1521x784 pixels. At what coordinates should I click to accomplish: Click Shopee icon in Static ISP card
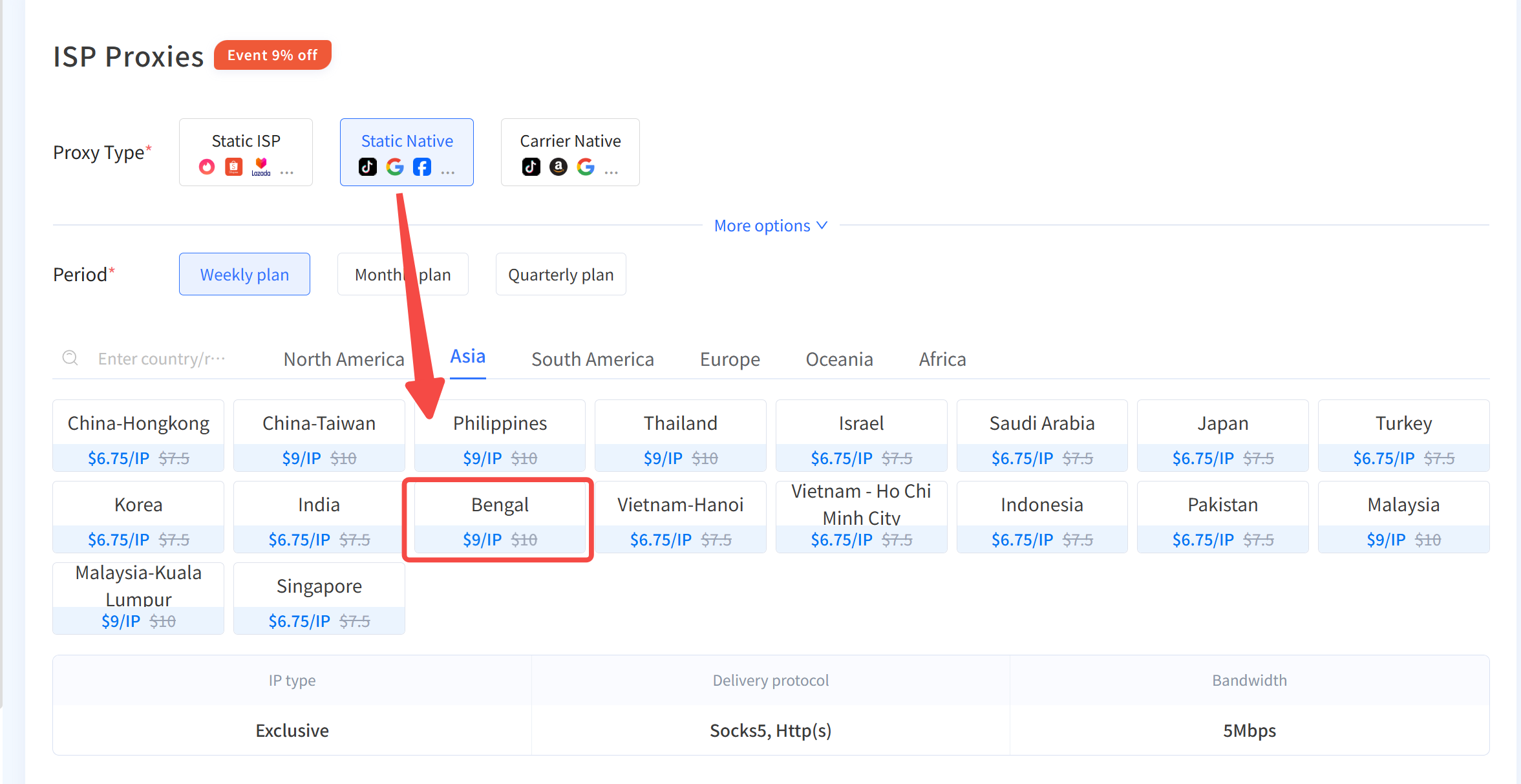tap(234, 167)
